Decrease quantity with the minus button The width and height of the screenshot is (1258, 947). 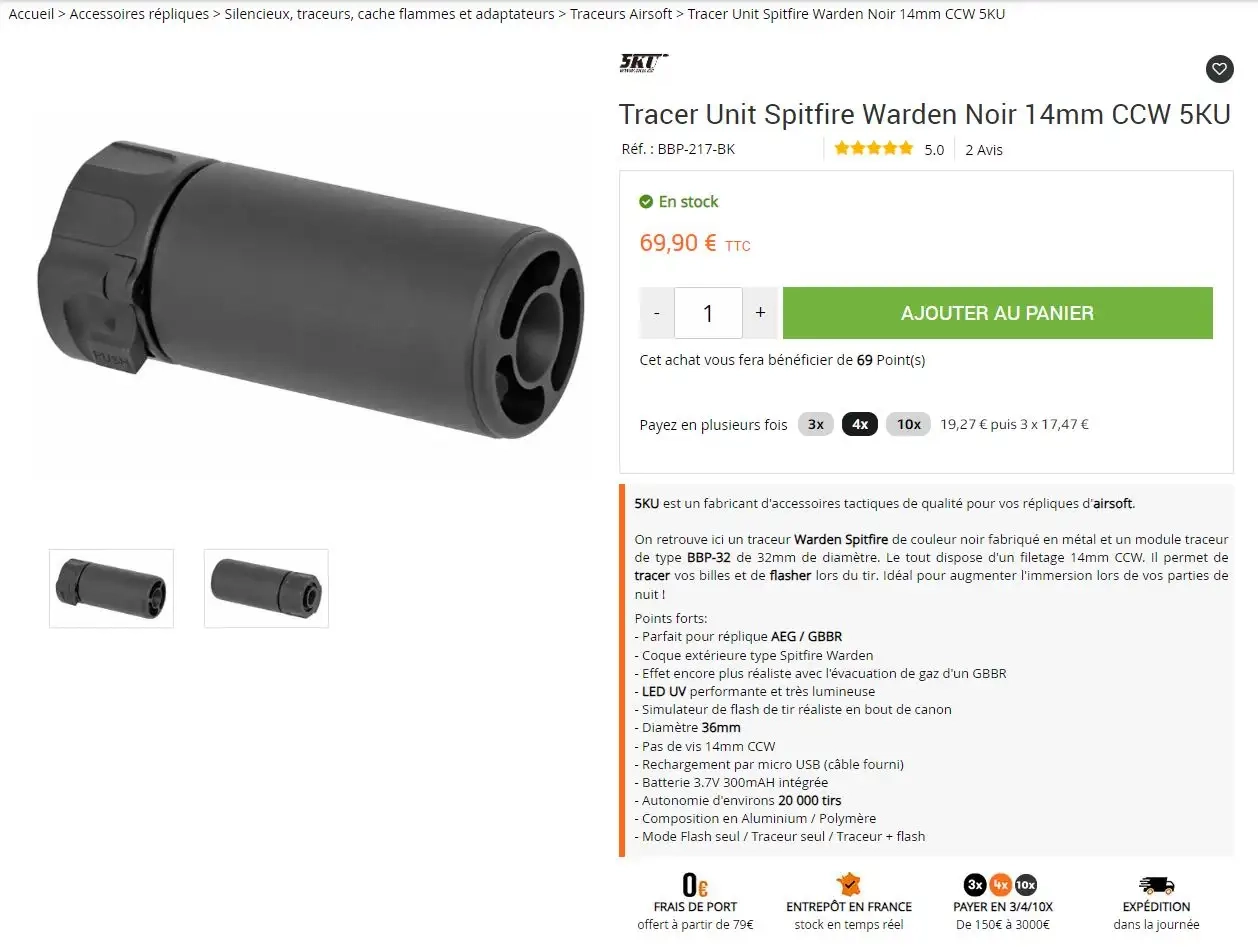pos(657,313)
